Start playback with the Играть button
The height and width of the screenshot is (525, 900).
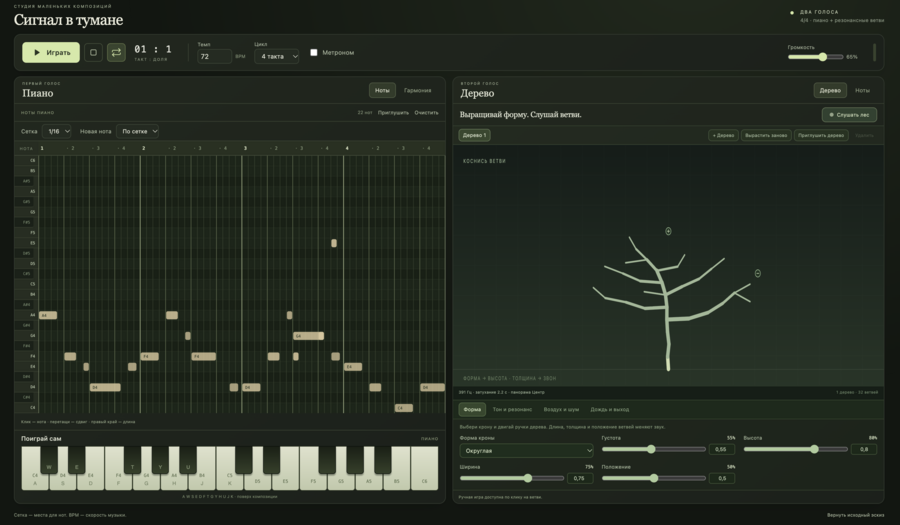(51, 52)
